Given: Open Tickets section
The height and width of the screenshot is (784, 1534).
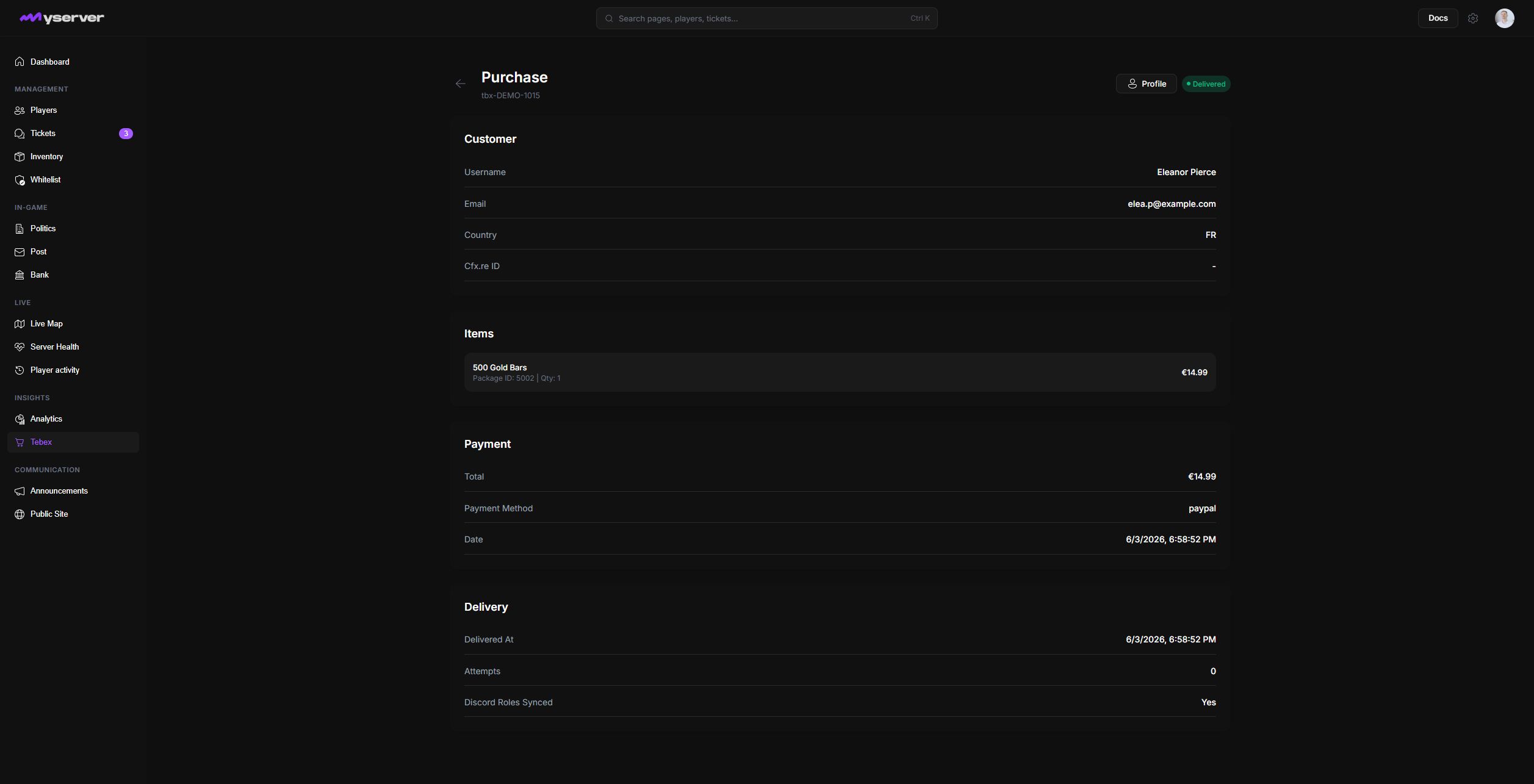Looking at the screenshot, I should (73, 134).
